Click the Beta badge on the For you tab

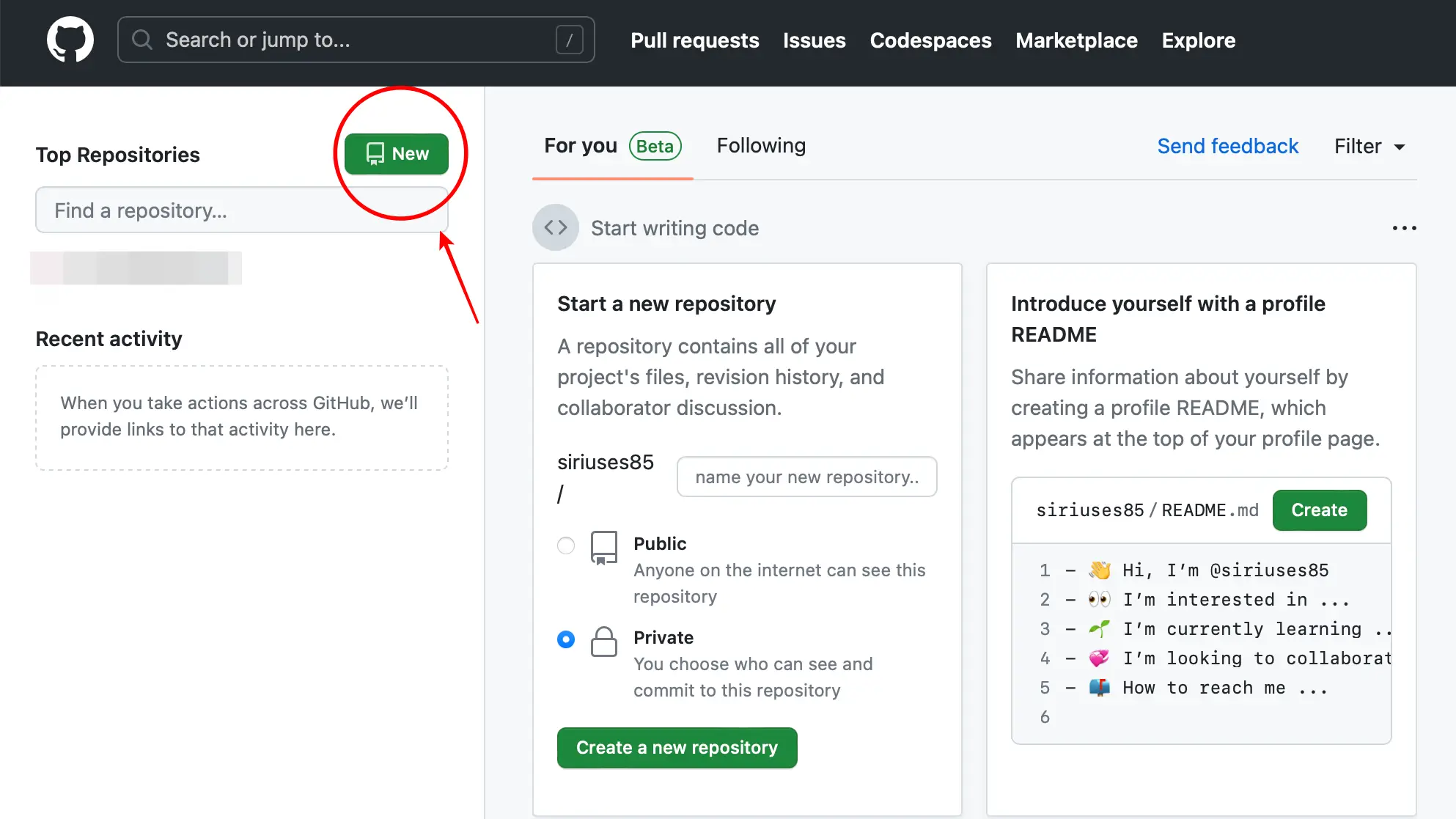coord(655,146)
